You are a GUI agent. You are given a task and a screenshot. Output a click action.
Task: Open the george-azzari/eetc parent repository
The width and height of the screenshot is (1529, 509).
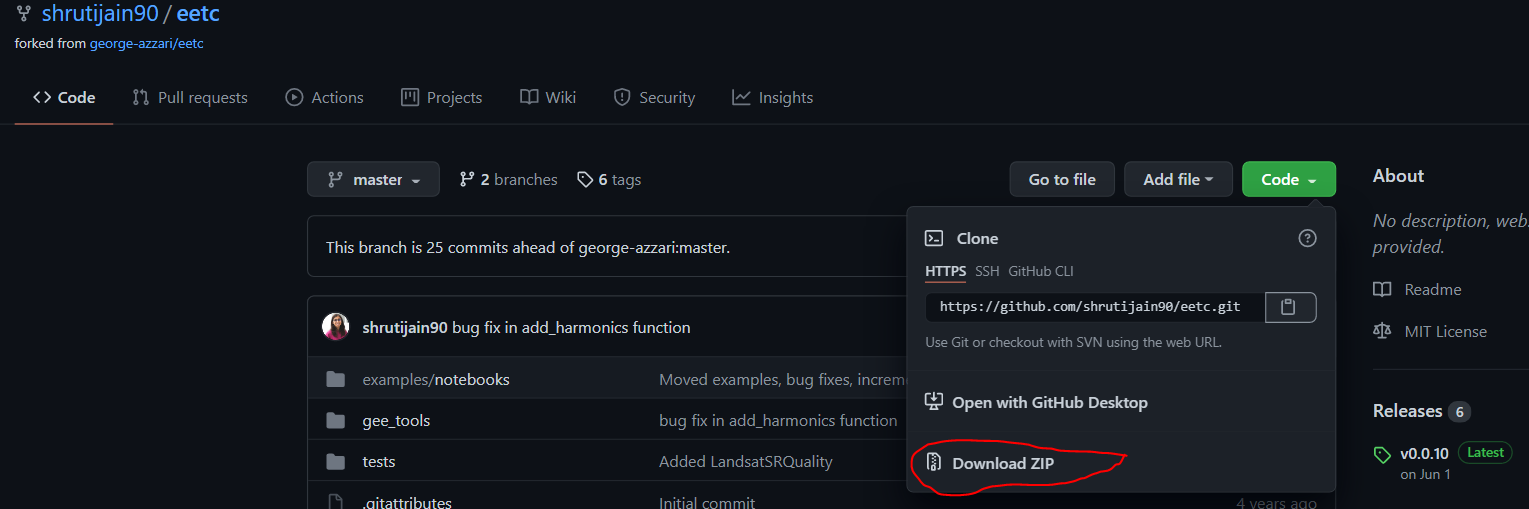(x=147, y=44)
